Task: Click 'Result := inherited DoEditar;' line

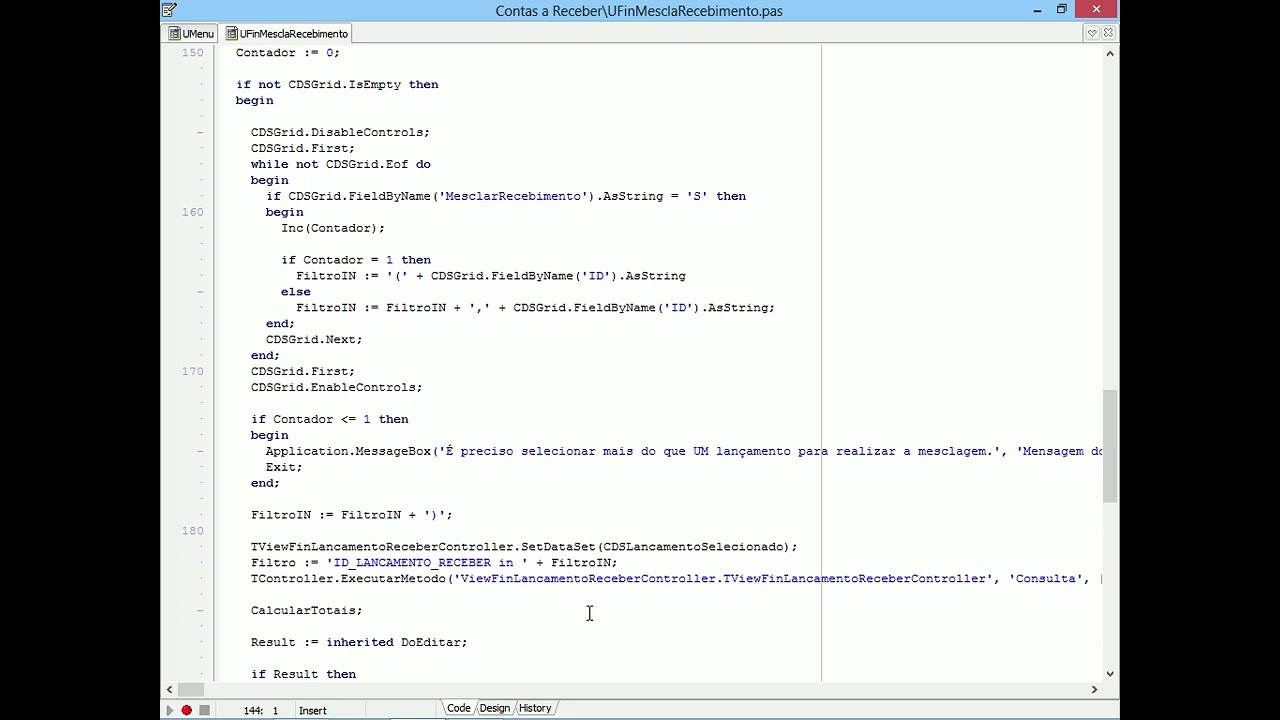Action: pos(359,642)
